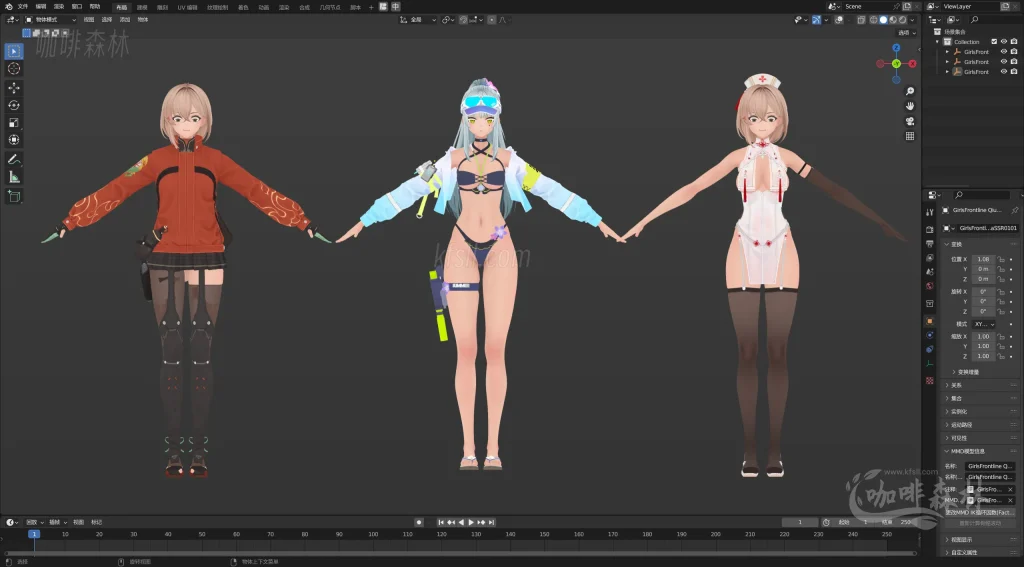The height and width of the screenshot is (567, 1024).
Task: Switch viewport to wireframe shading
Action: [x=874, y=20]
